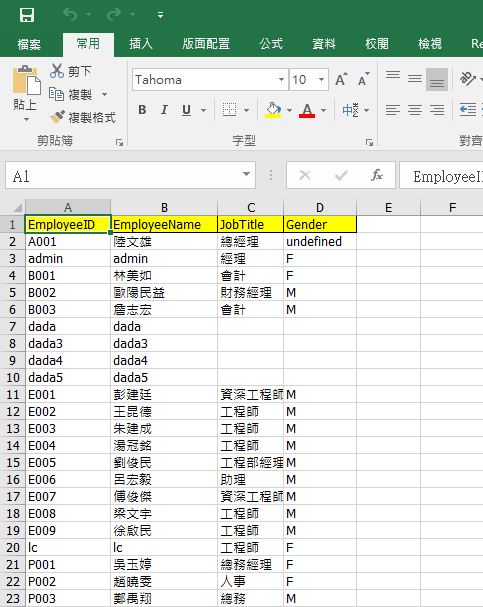Click the text orientation icon
Viewport: 483px width, 607px height.
point(468,79)
